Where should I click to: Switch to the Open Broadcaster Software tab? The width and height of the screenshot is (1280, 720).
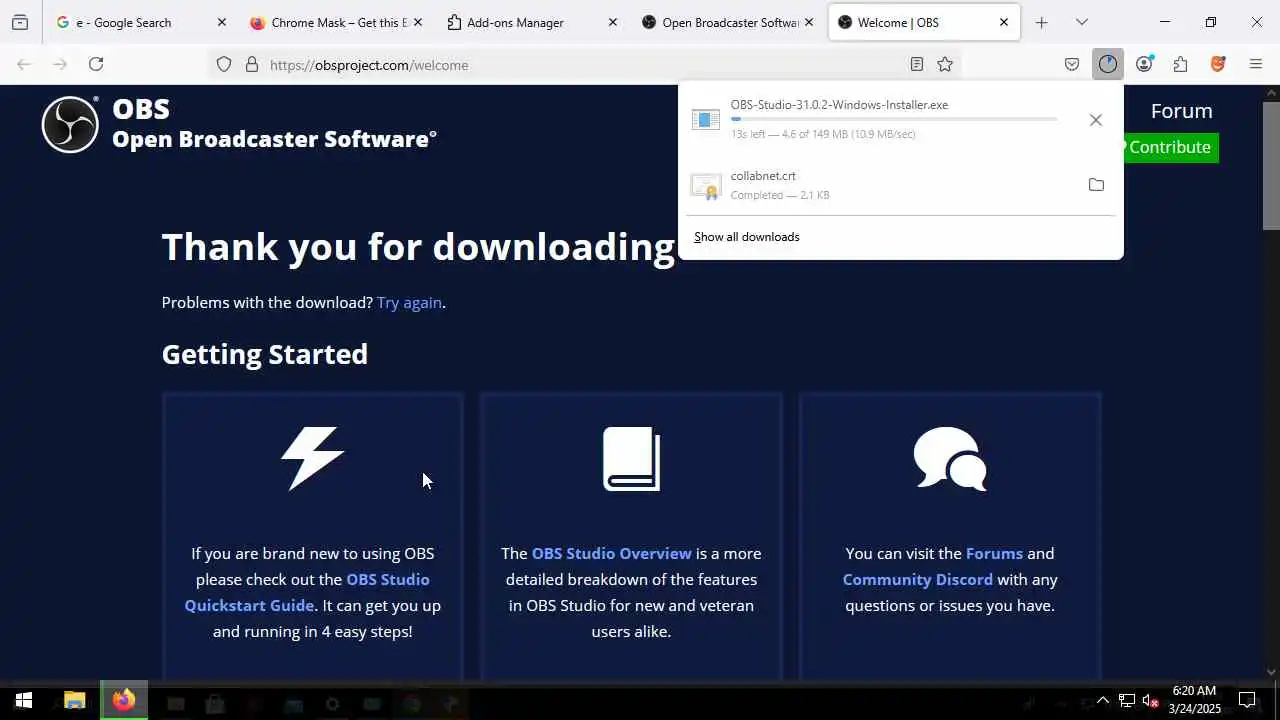[x=727, y=22]
